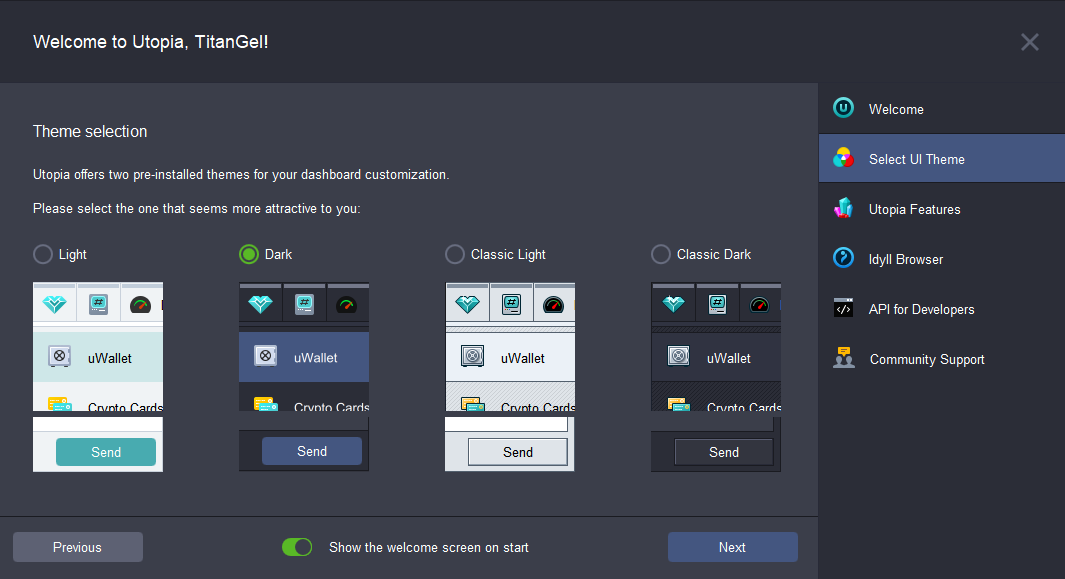Select the Dark theme radio button
Screen dimensions: 1065x579
[x=249, y=254]
